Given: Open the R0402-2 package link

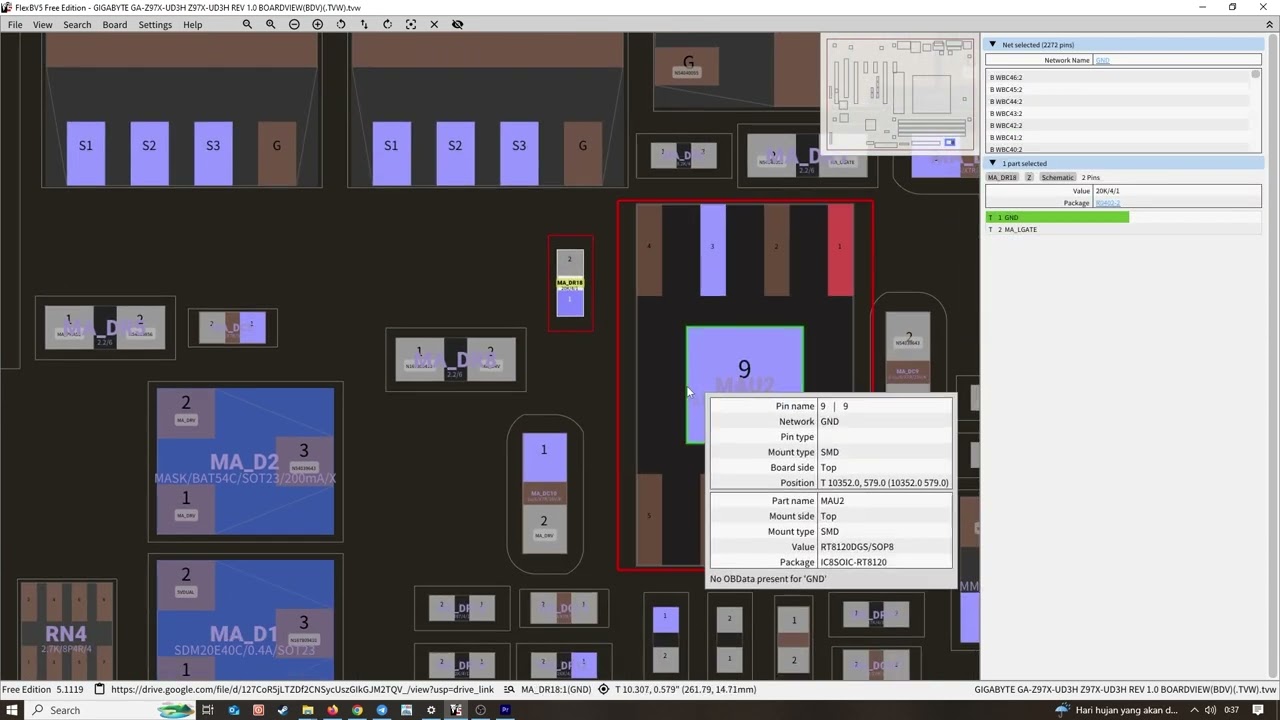Looking at the screenshot, I should point(1108,203).
